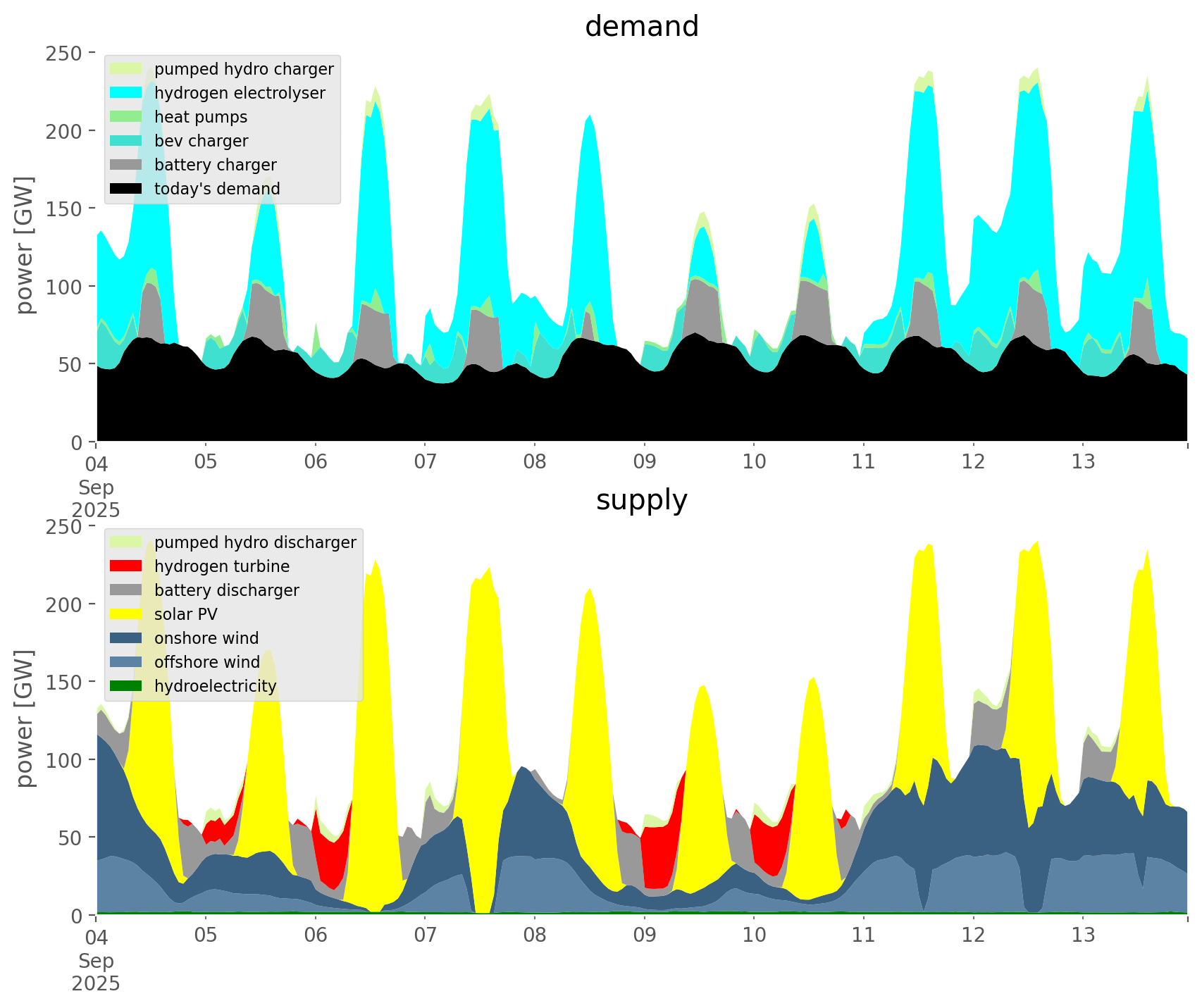This screenshot has width=1202, height=1008.
Task: Click the solar PV yellow legend swatch
Action: click(x=127, y=614)
